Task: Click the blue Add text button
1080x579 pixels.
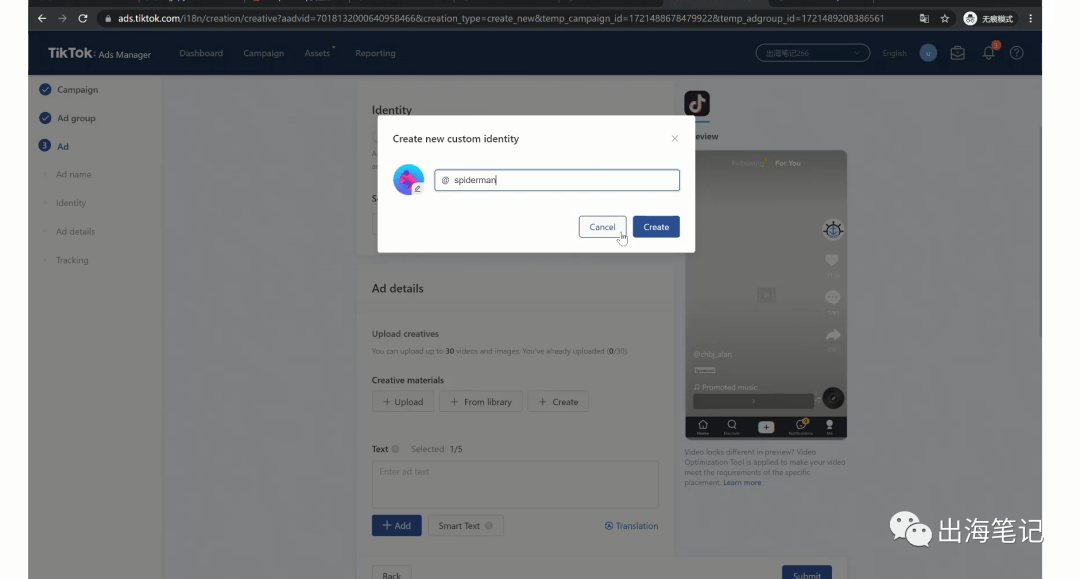Action: (x=397, y=525)
